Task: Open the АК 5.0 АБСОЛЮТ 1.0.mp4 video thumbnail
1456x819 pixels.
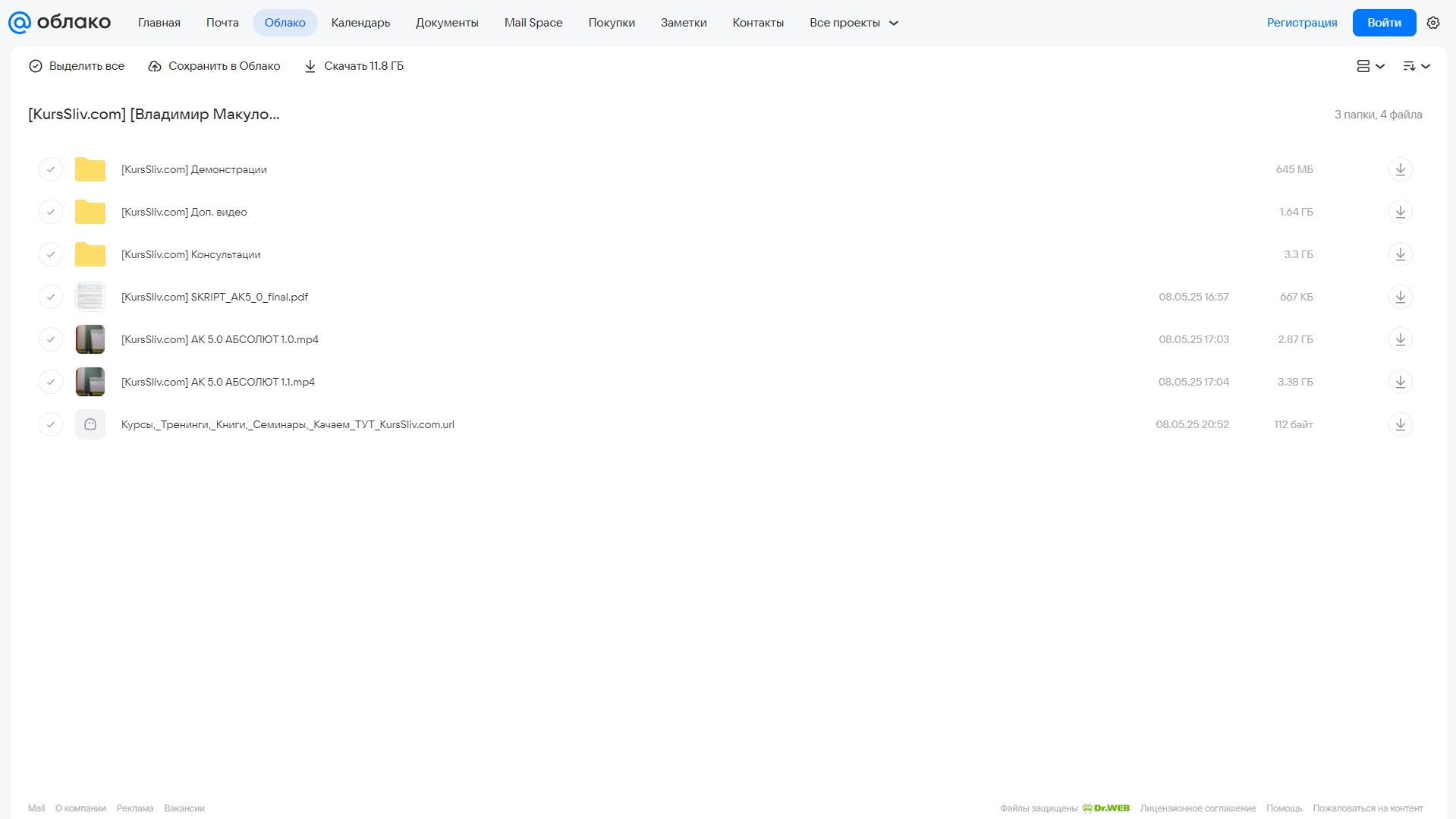Action: 90,339
